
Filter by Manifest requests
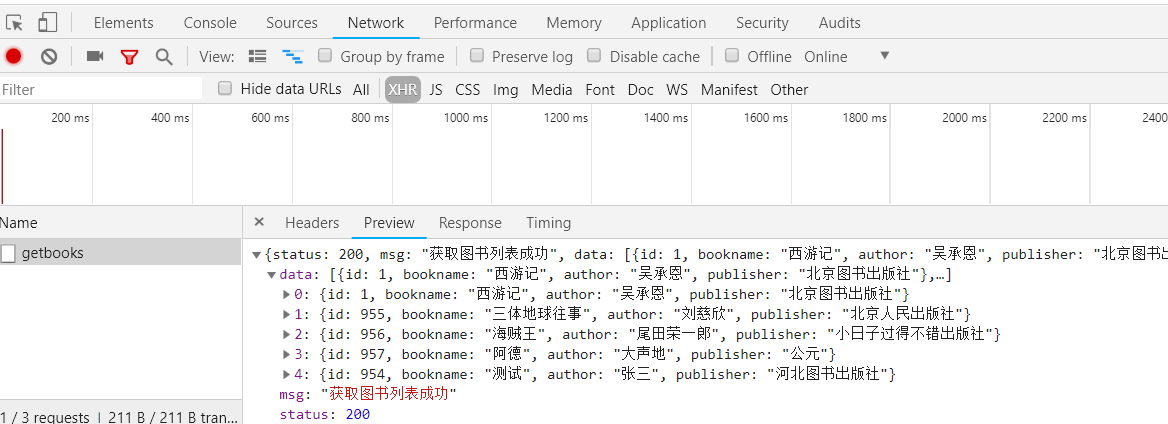click(729, 90)
